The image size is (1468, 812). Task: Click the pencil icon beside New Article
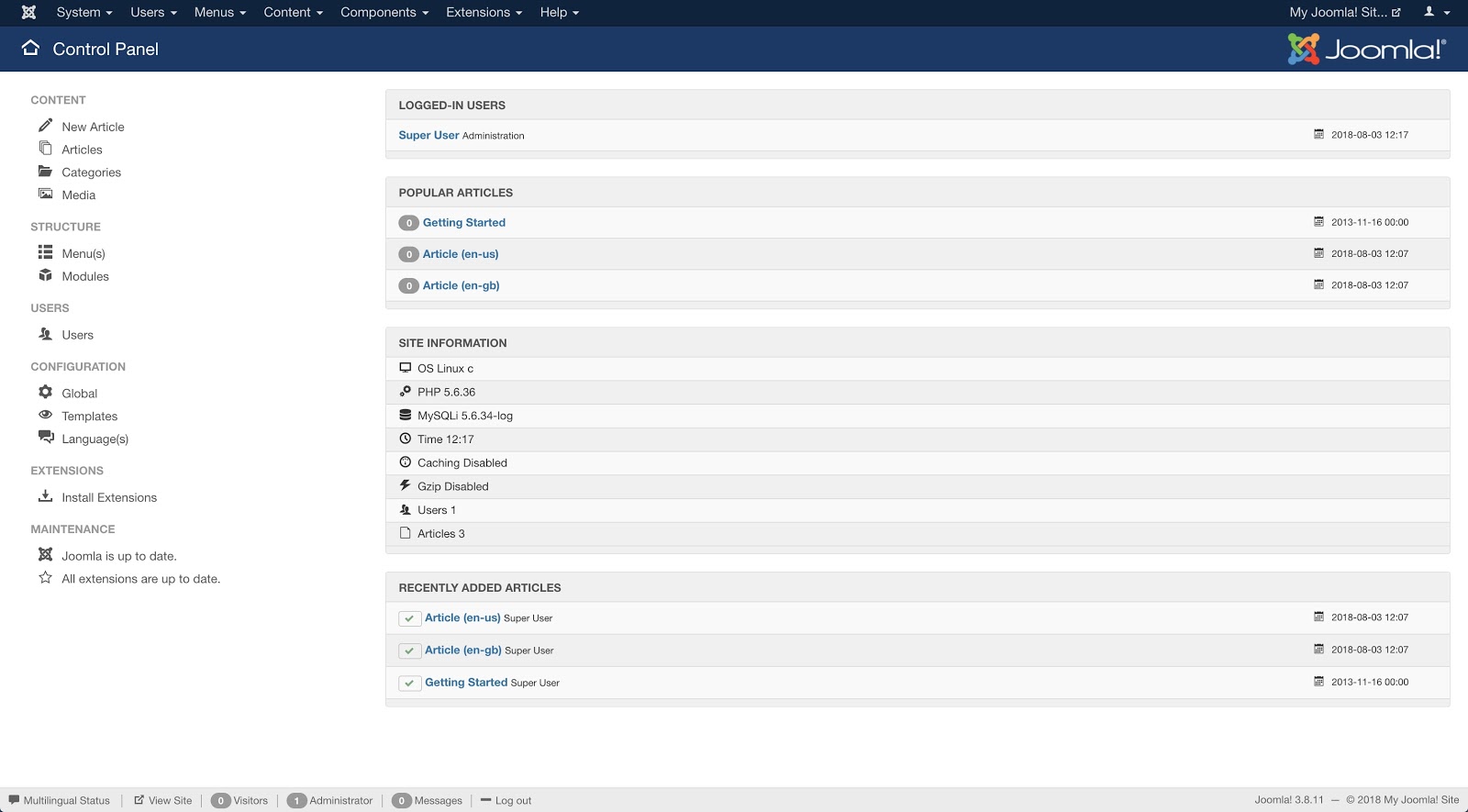[x=45, y=125]
